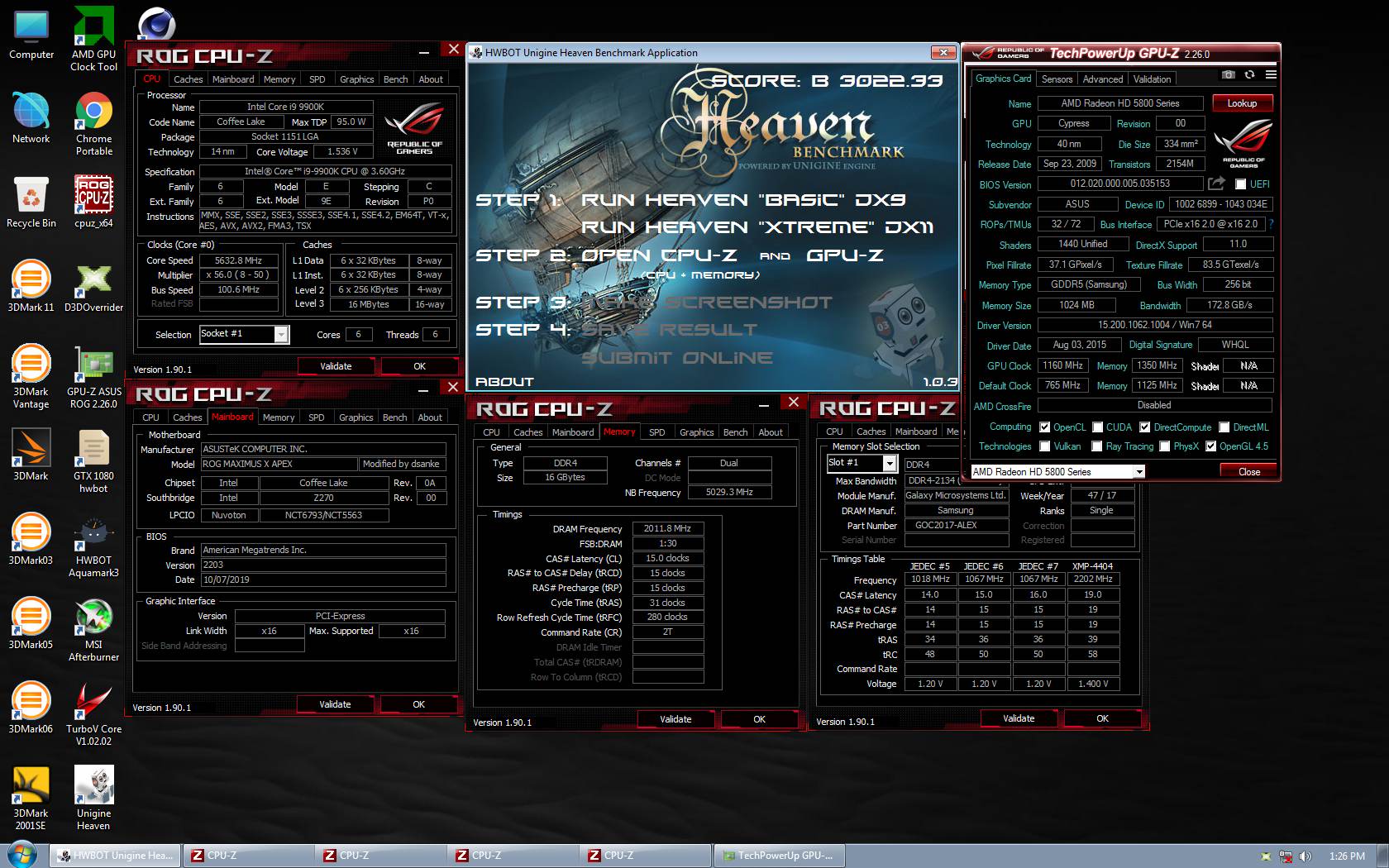Click the Windows Start button
1389x868 pixels.
(21, 854)
